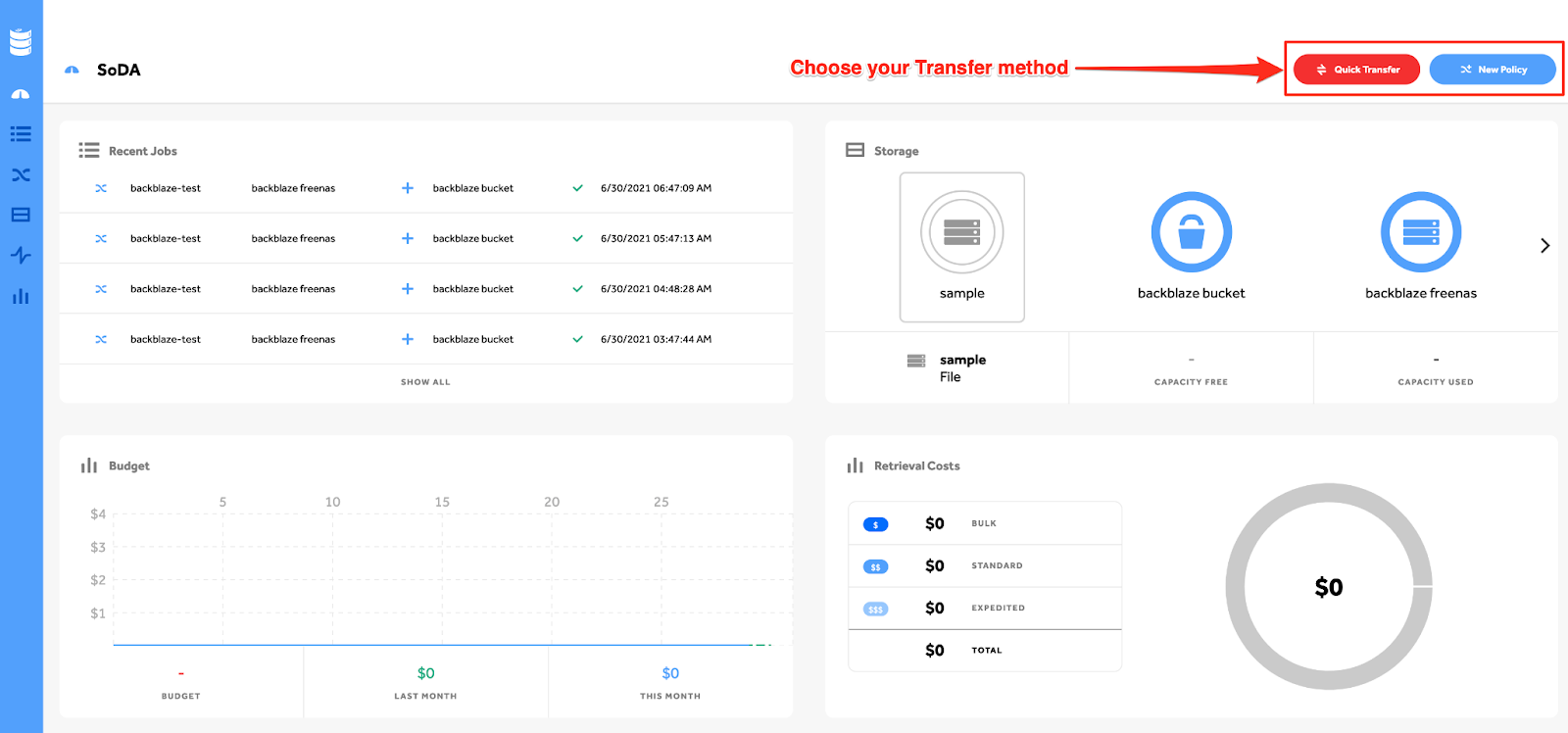Open dashboard cloud icon in sidebar
This screenshot has height=733, width=1568.
21,94
